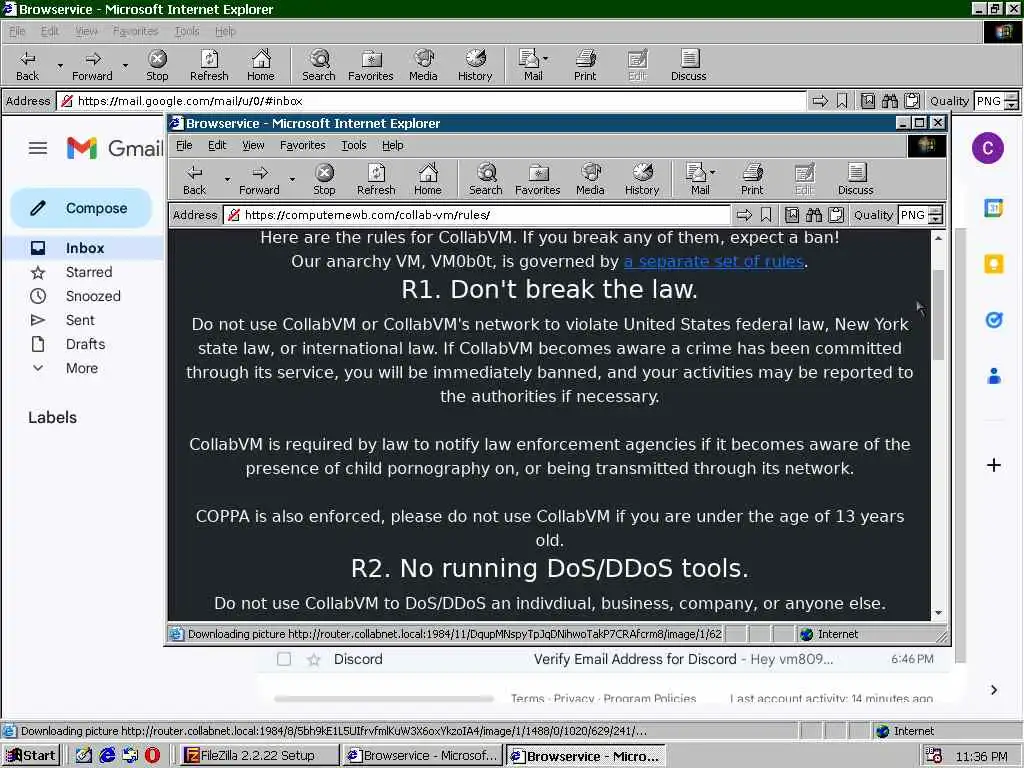Viewport: 1024px width, 768px height.
Task: Click Go arrow next to front address bar
Action: point(744,215)
